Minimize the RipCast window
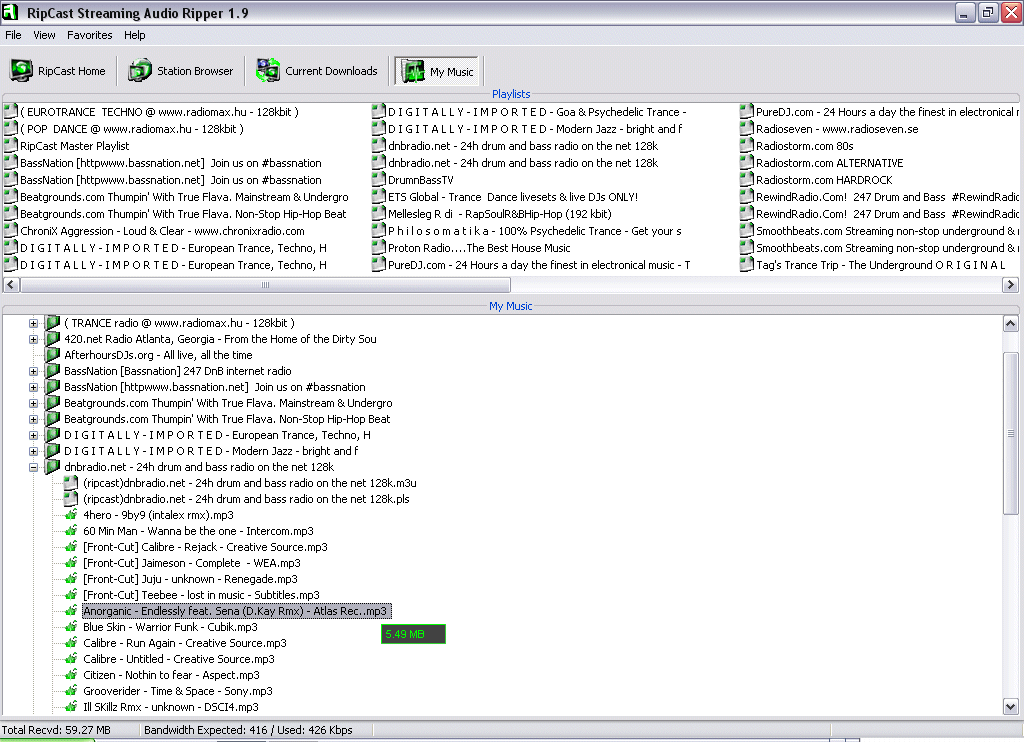The height and width of the screenshot is (742, 1024). point(964,12)
